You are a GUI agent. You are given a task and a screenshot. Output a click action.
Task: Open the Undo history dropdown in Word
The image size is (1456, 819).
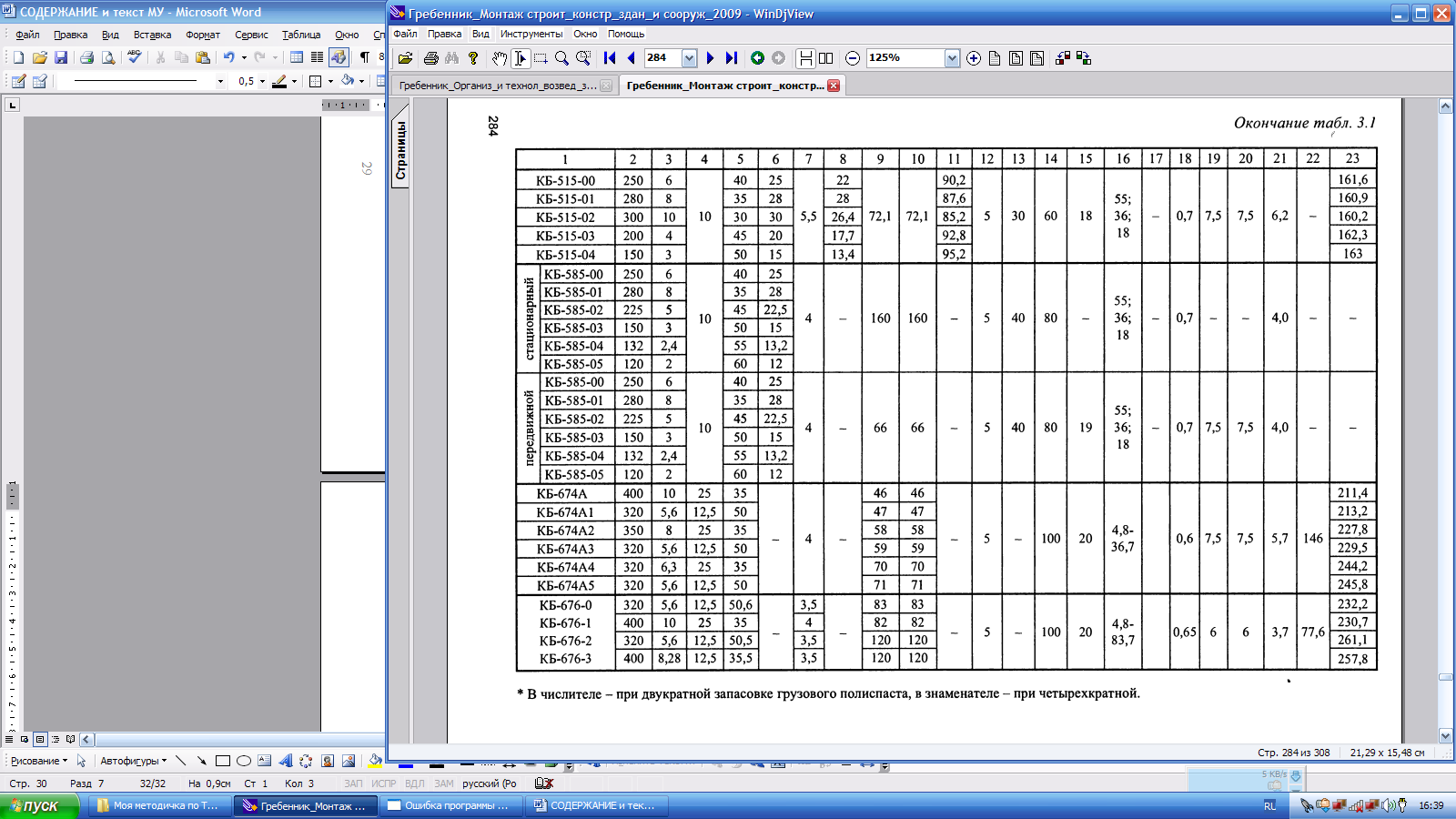244,57
